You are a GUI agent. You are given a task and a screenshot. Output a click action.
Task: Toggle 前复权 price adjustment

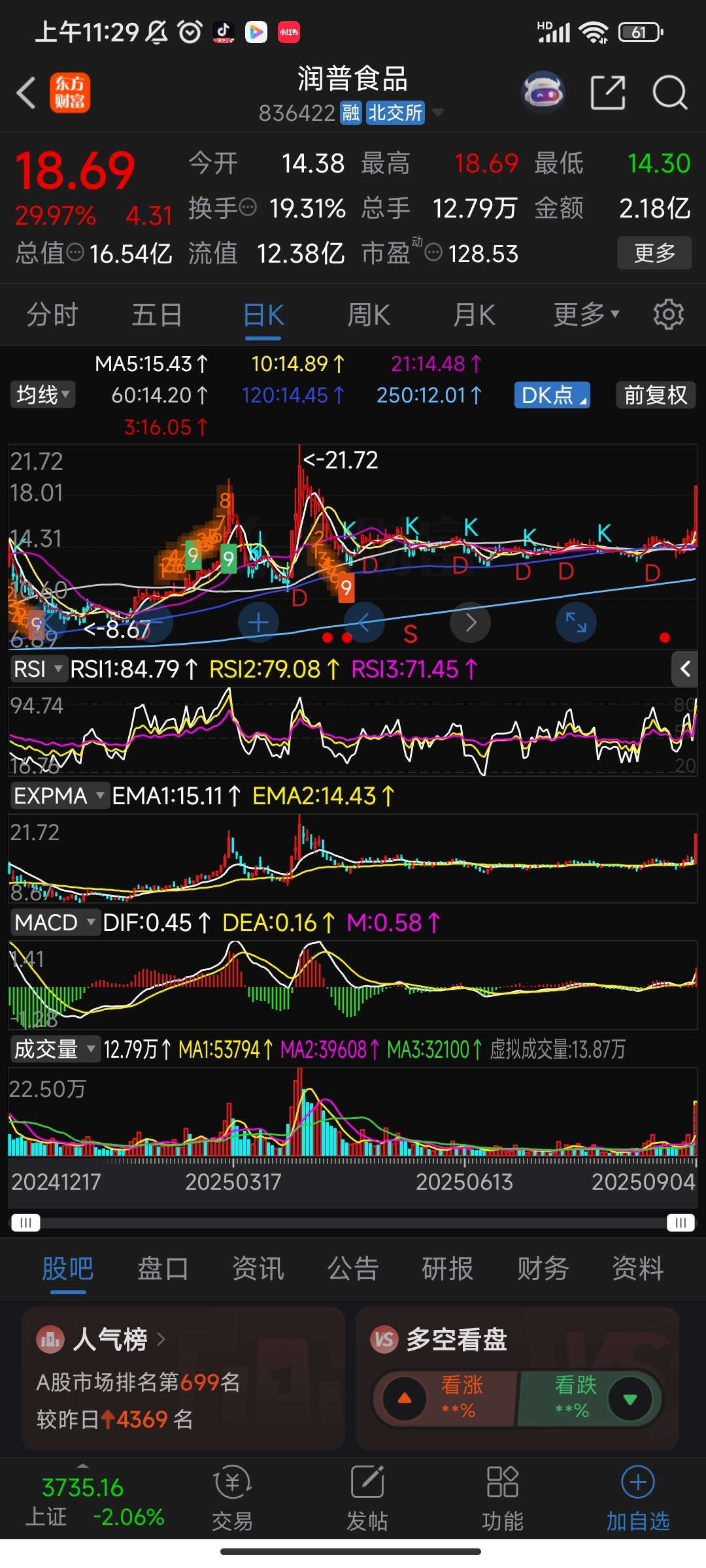coord(656,395)
